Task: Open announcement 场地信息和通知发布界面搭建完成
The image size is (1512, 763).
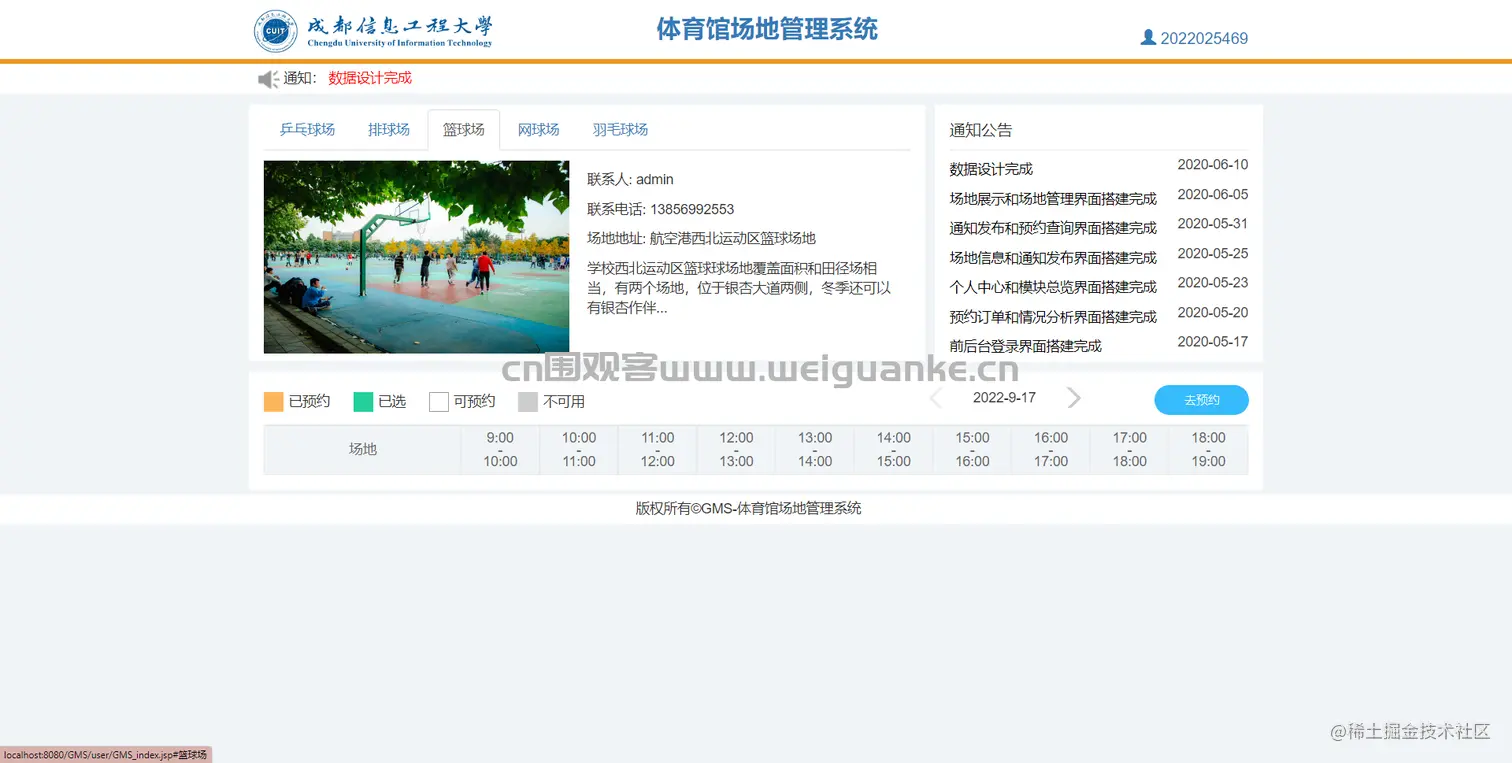Action: click(x=1053, y=258)
